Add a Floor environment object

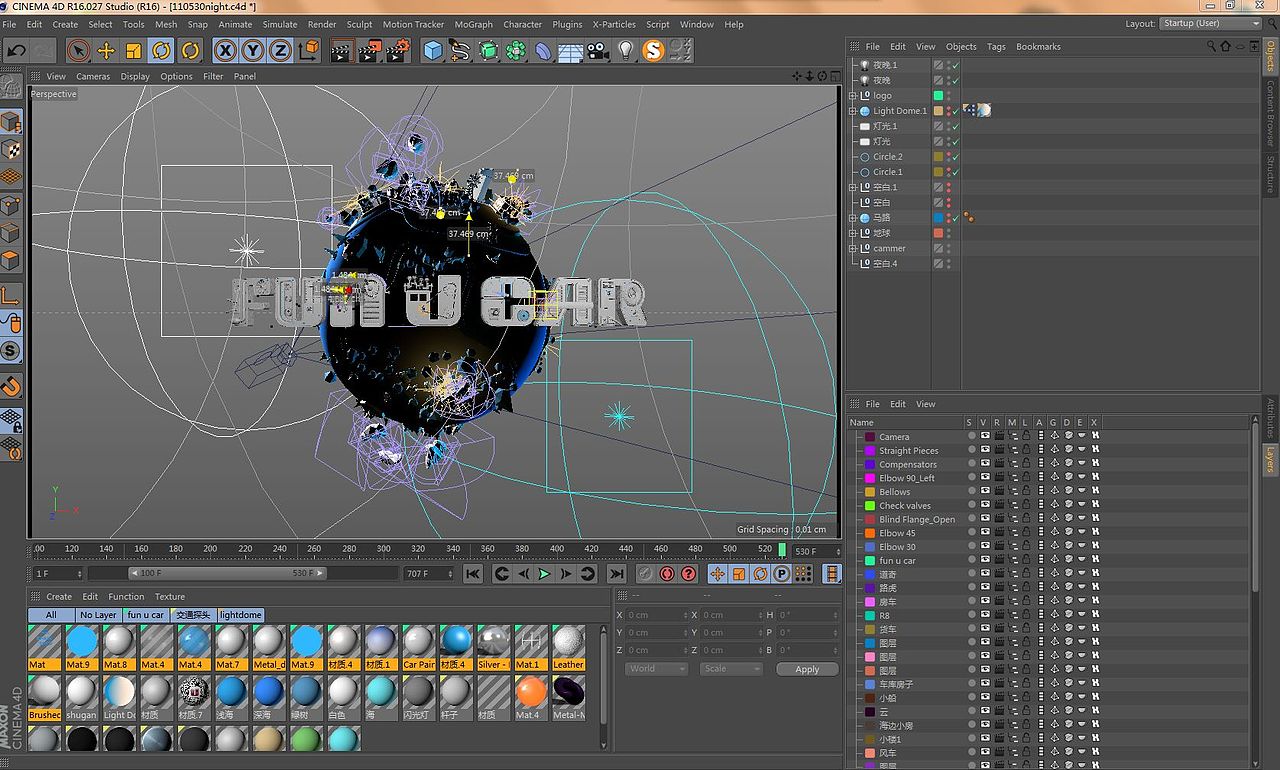[571, 50]
